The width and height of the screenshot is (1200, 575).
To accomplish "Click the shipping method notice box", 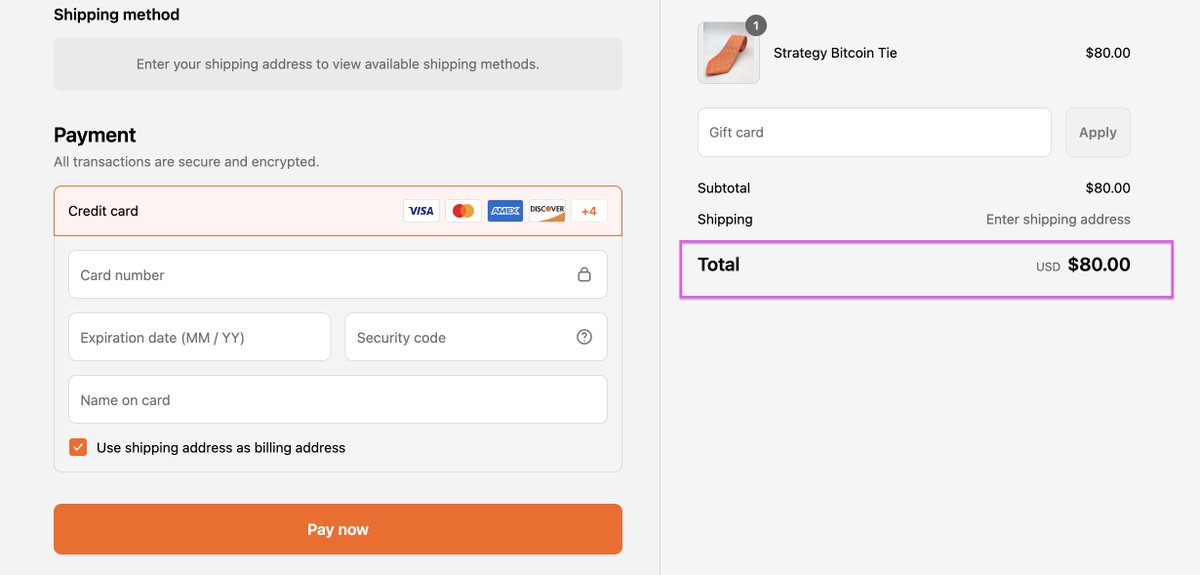I will point(337,64).
